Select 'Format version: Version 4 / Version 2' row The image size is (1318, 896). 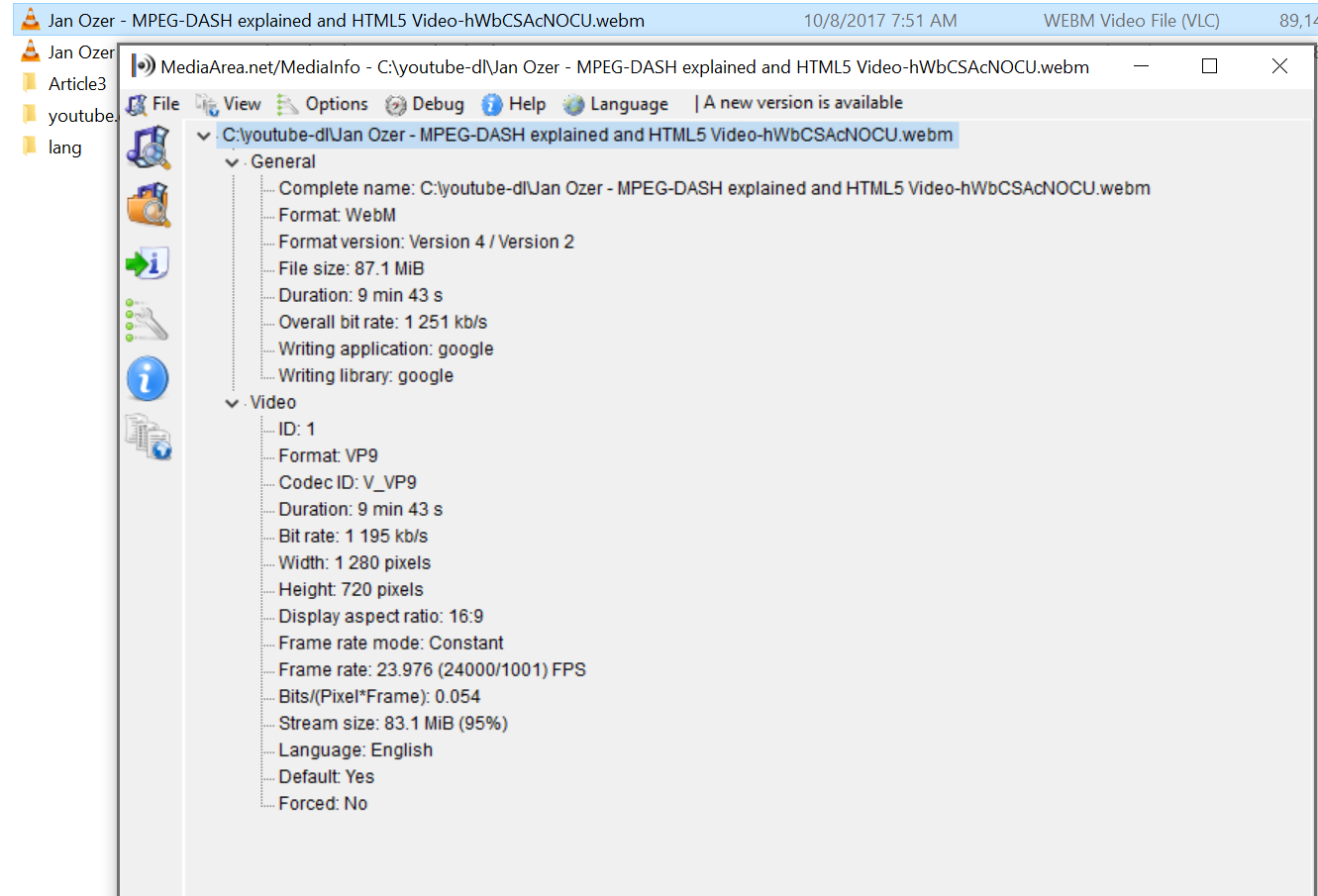pyautogui.click(x=426, y=242)
